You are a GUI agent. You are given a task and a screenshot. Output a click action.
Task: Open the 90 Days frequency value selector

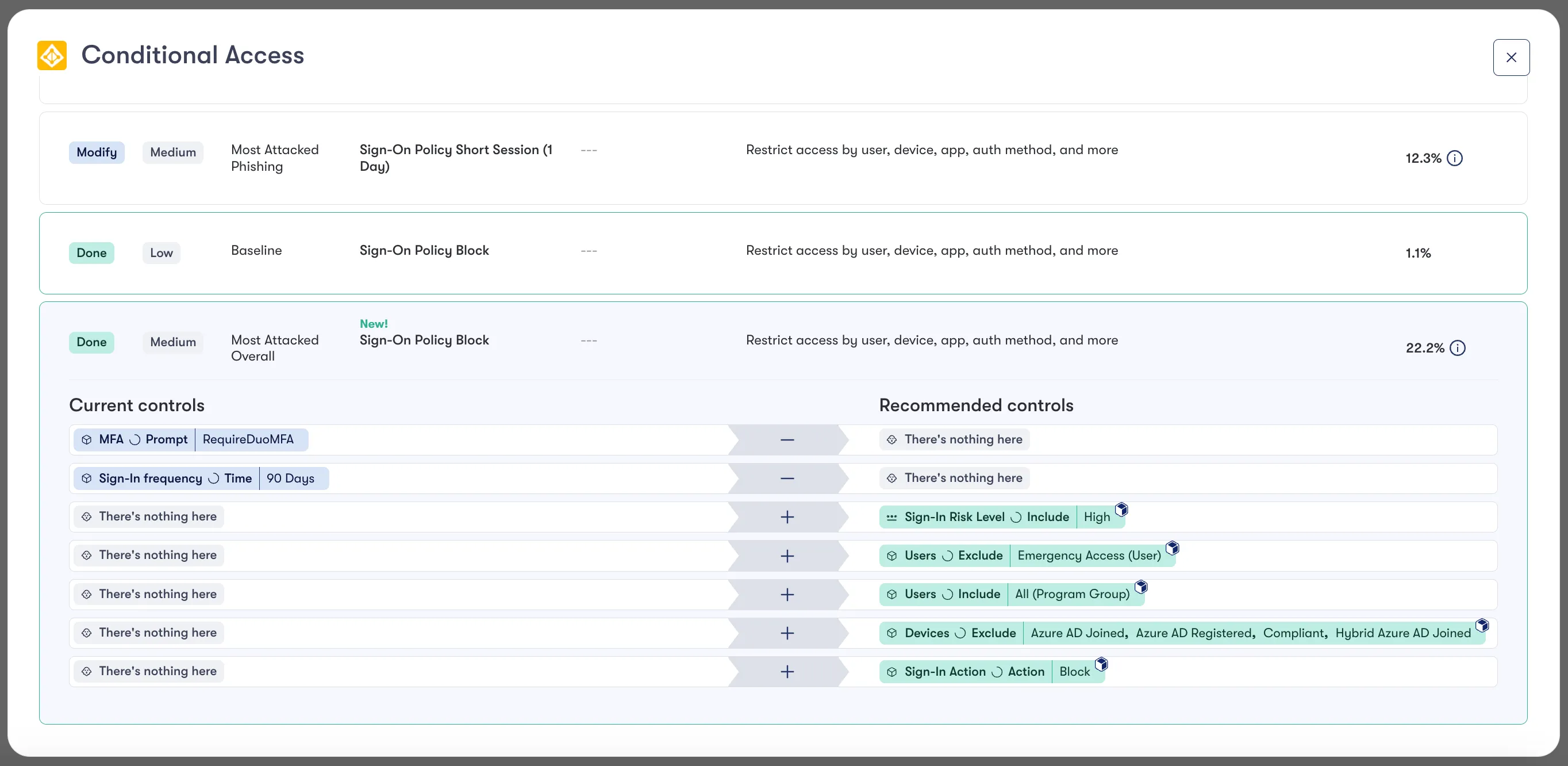tap(291, 478)
